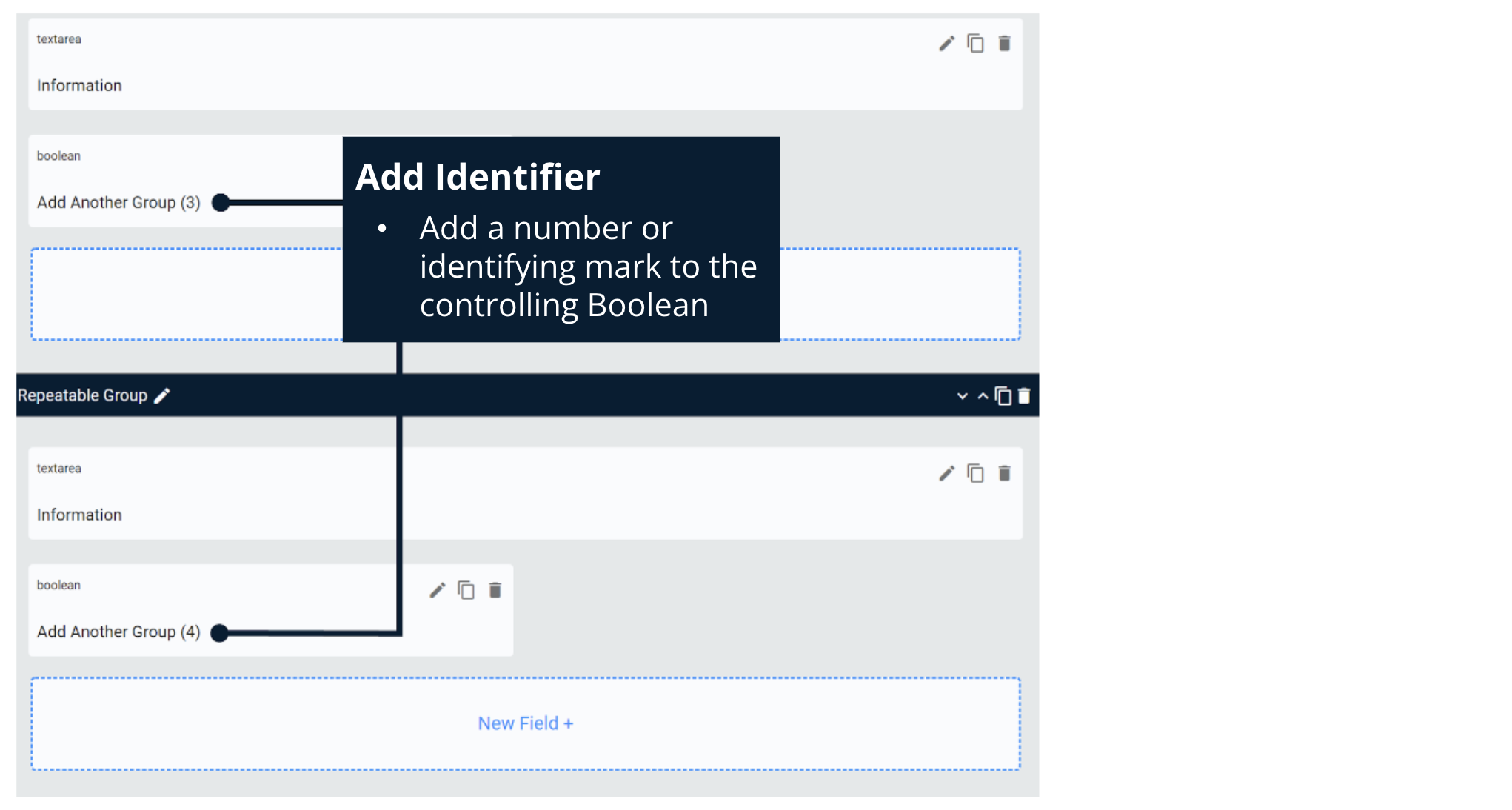Edit the lower textarea Information field
1512x810 pixels.
pos(946,473)
